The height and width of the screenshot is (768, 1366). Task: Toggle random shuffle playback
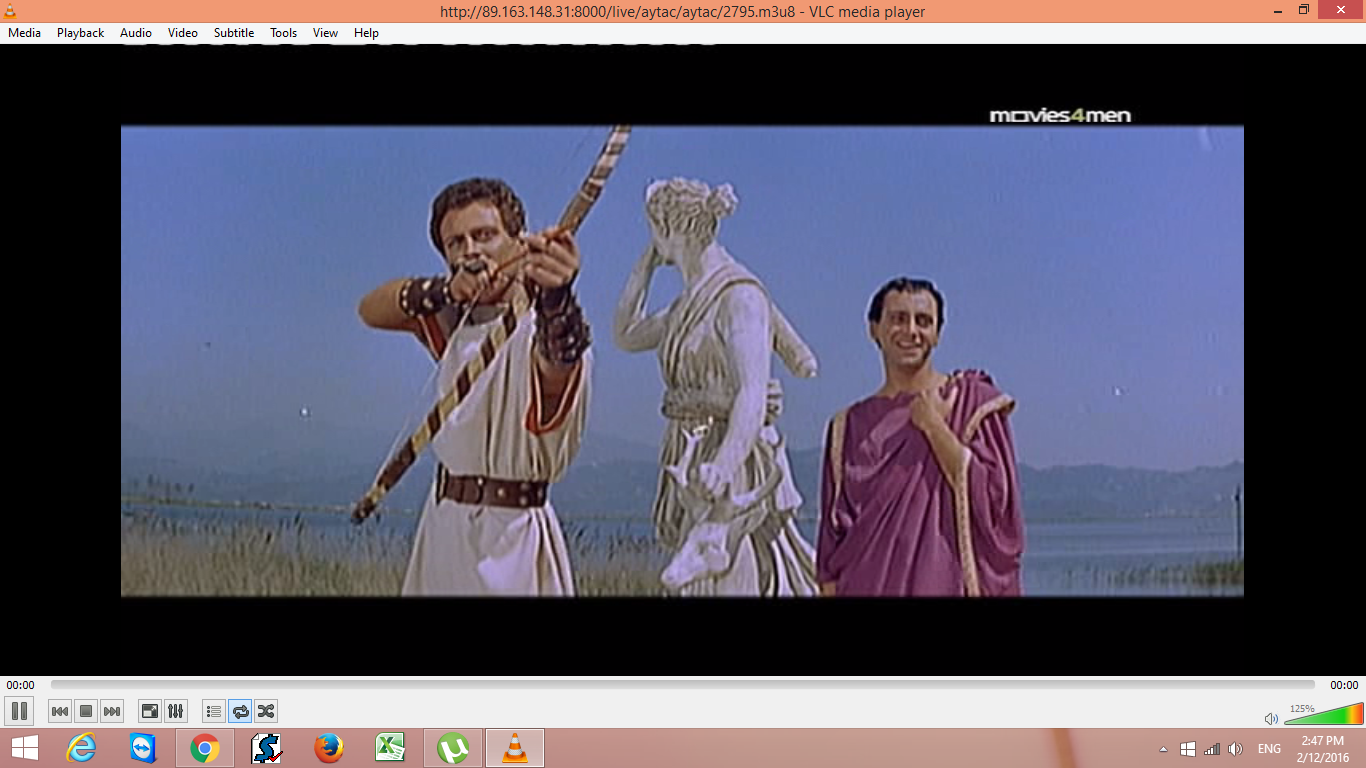(x=266, y=711)
